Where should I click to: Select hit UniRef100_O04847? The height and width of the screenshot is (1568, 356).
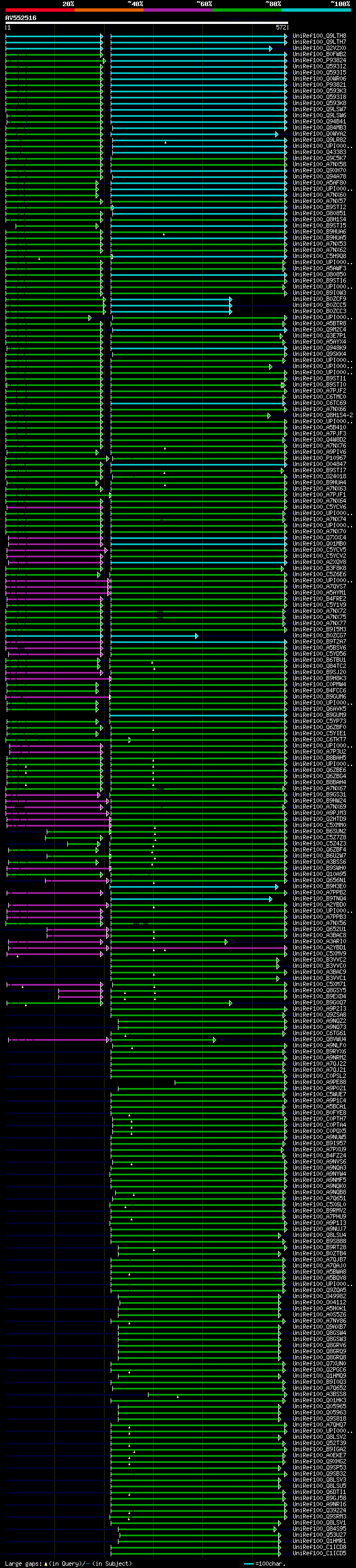tap(319, 464)
